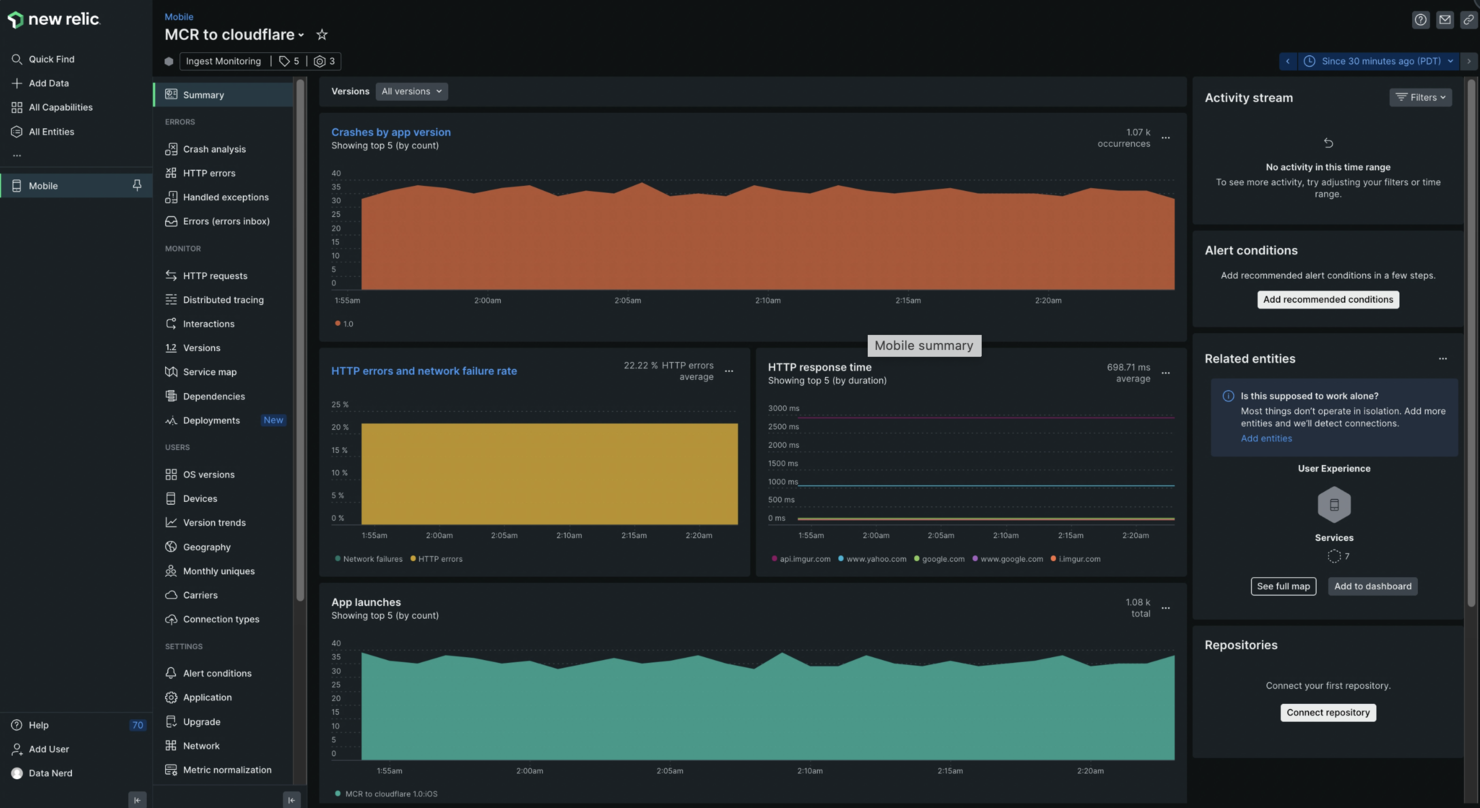
Task: Open the Crashes by app version options menu
Action: (x=1165, y=138)
